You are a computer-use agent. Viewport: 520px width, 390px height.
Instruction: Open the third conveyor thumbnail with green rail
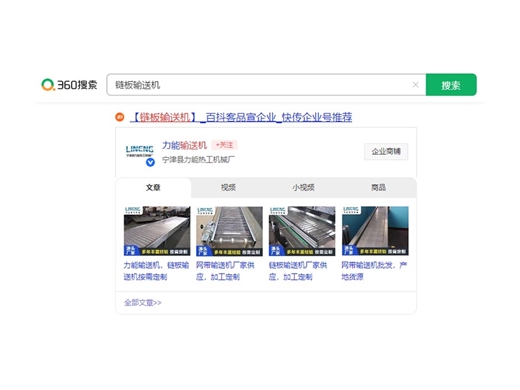coord(302,231)
